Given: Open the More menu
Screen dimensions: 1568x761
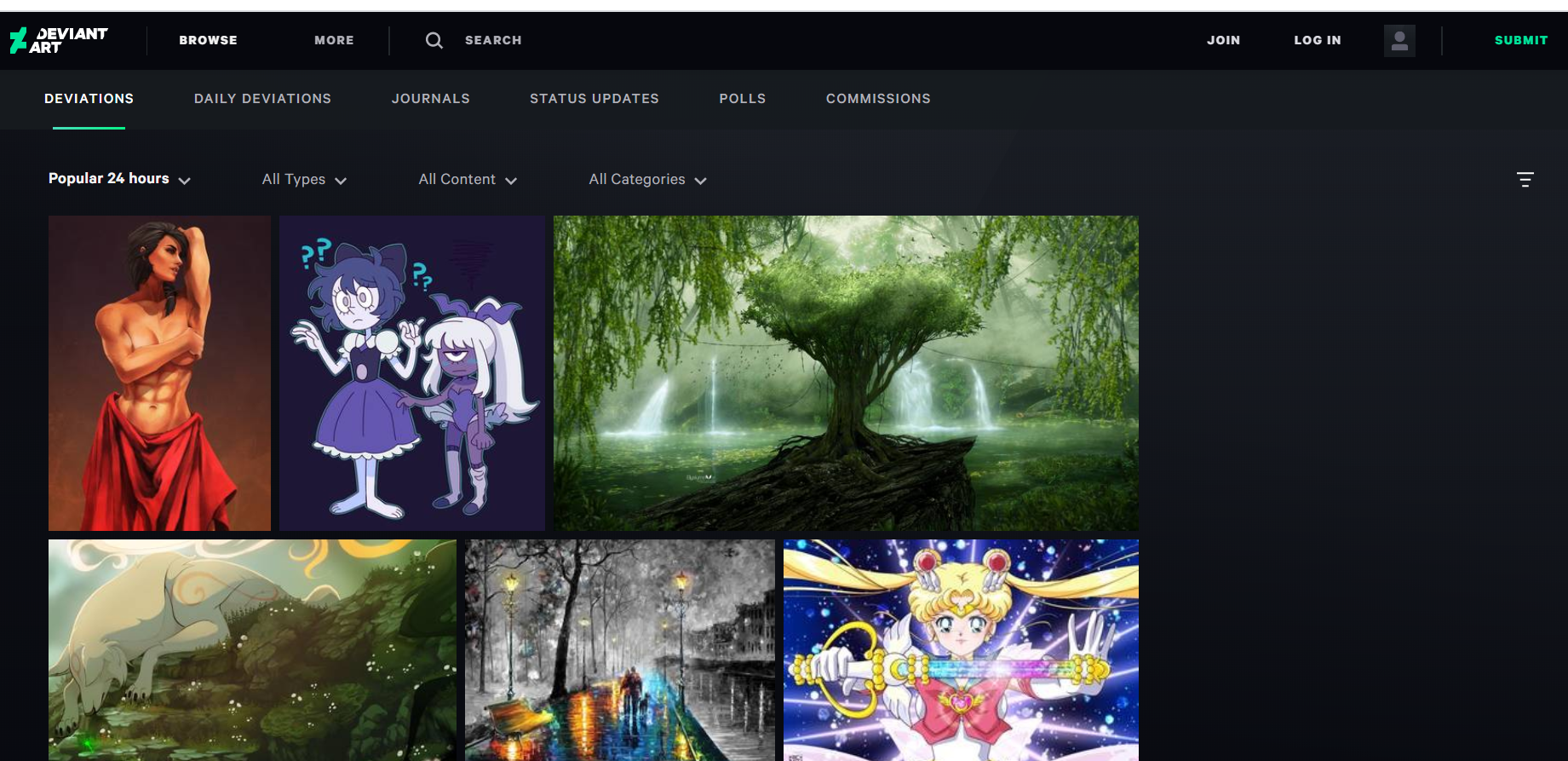Looking at the screenshot, I should click(334, 40).
